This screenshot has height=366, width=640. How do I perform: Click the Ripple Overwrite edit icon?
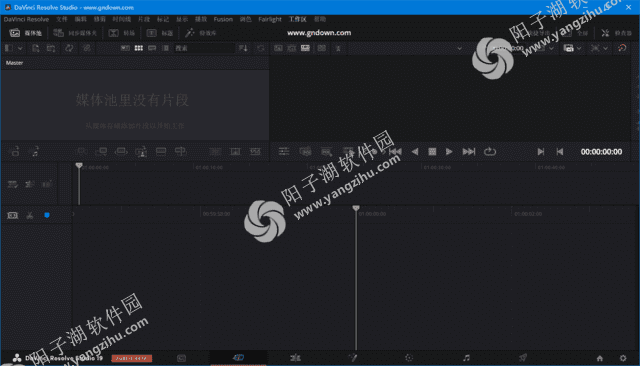121,152
